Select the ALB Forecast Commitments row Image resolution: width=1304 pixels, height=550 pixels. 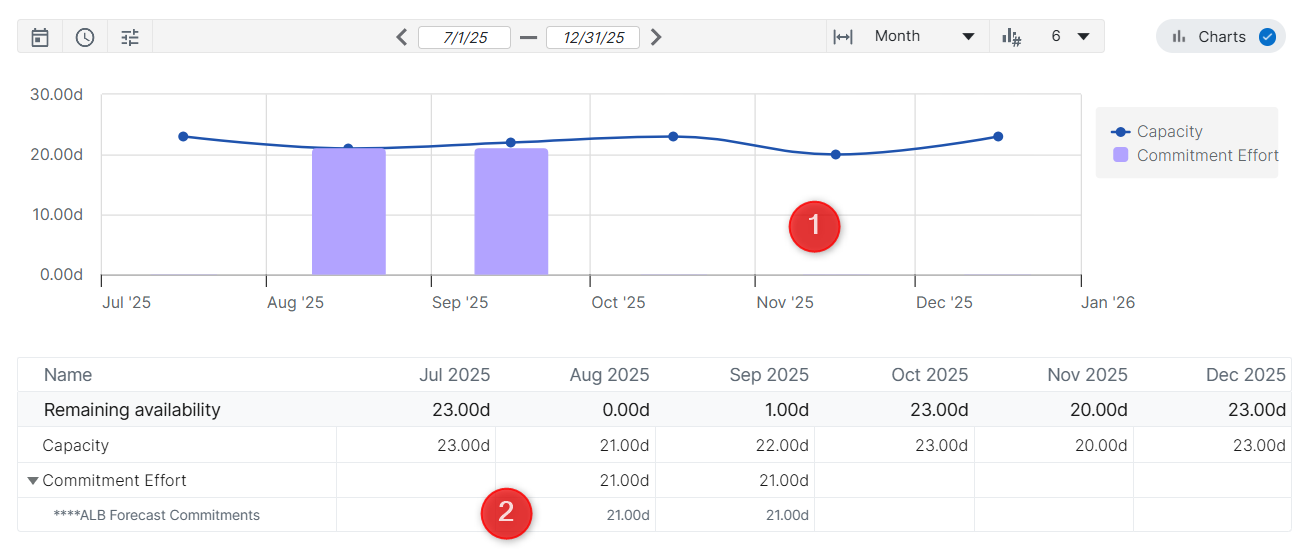coord(156,516)
